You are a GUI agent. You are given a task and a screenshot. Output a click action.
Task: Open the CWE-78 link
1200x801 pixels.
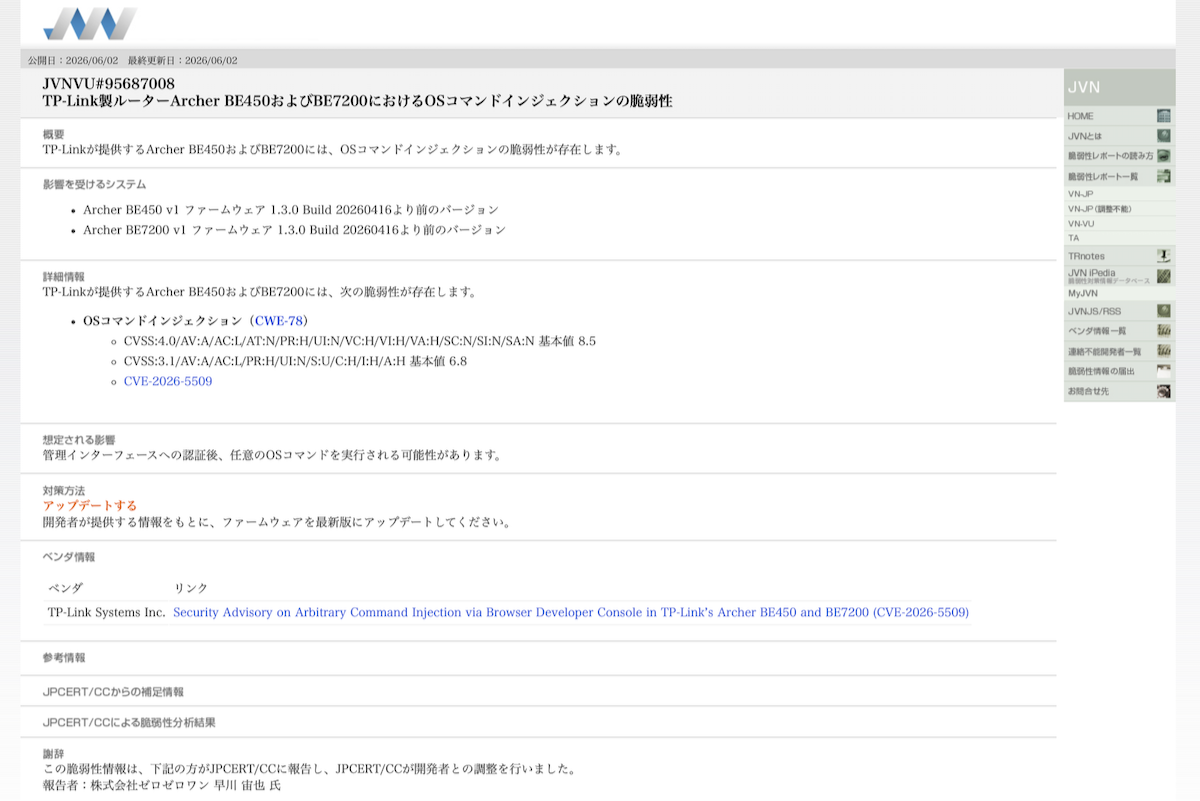[x=279, y=321]
